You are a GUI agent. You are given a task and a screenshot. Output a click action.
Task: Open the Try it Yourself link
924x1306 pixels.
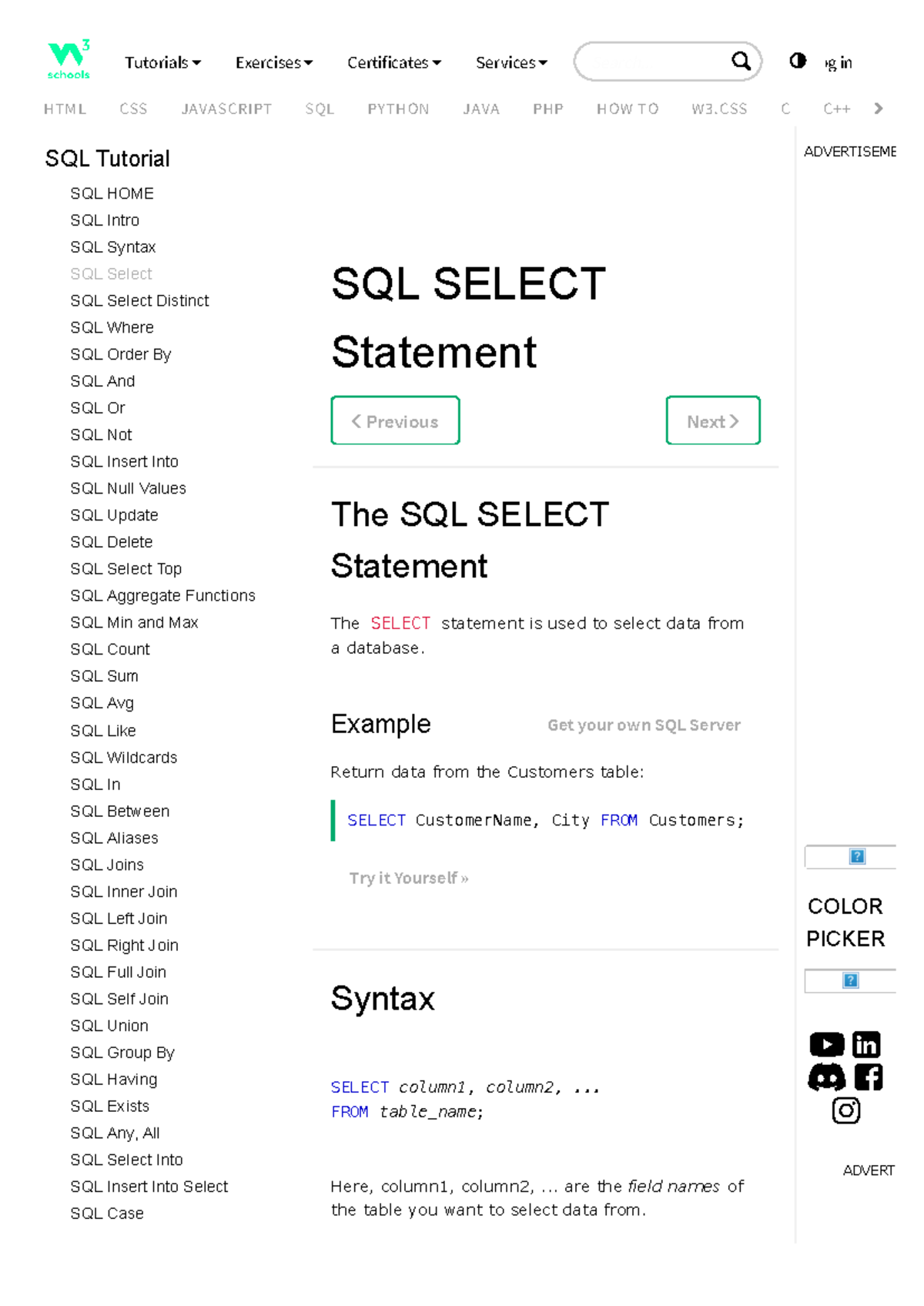408,878
